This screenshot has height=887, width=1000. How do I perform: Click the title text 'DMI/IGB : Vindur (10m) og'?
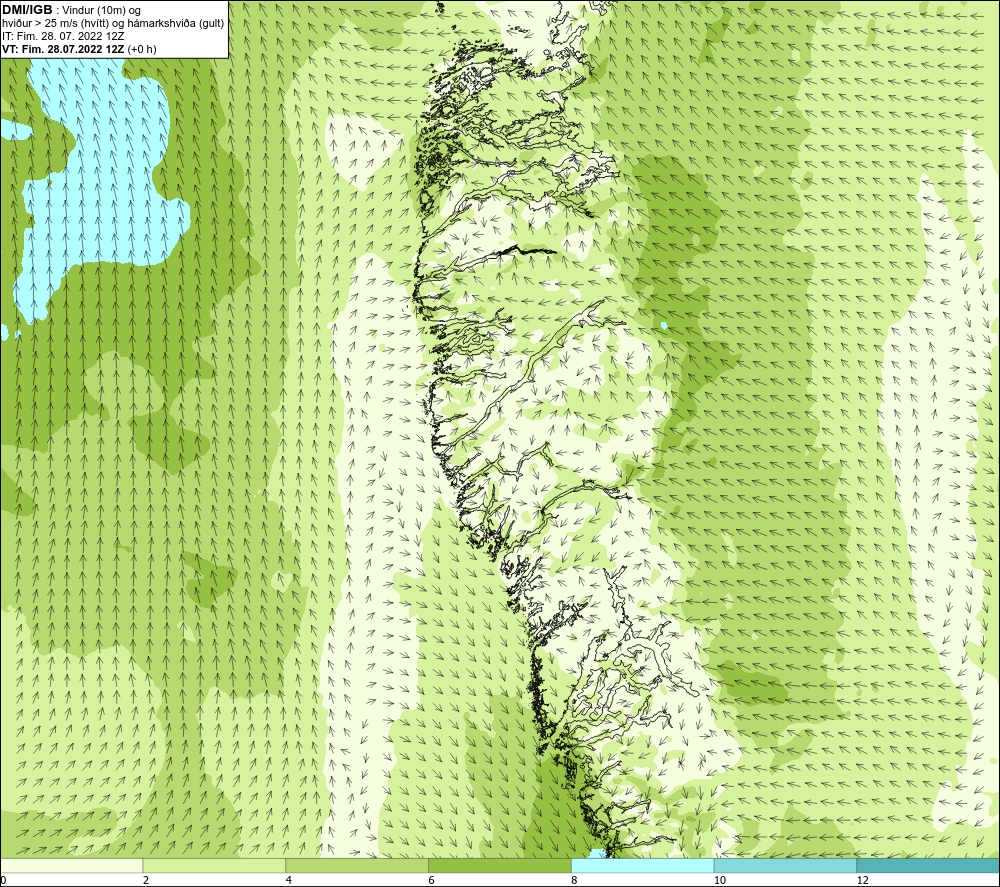click(x=71, y=10)
